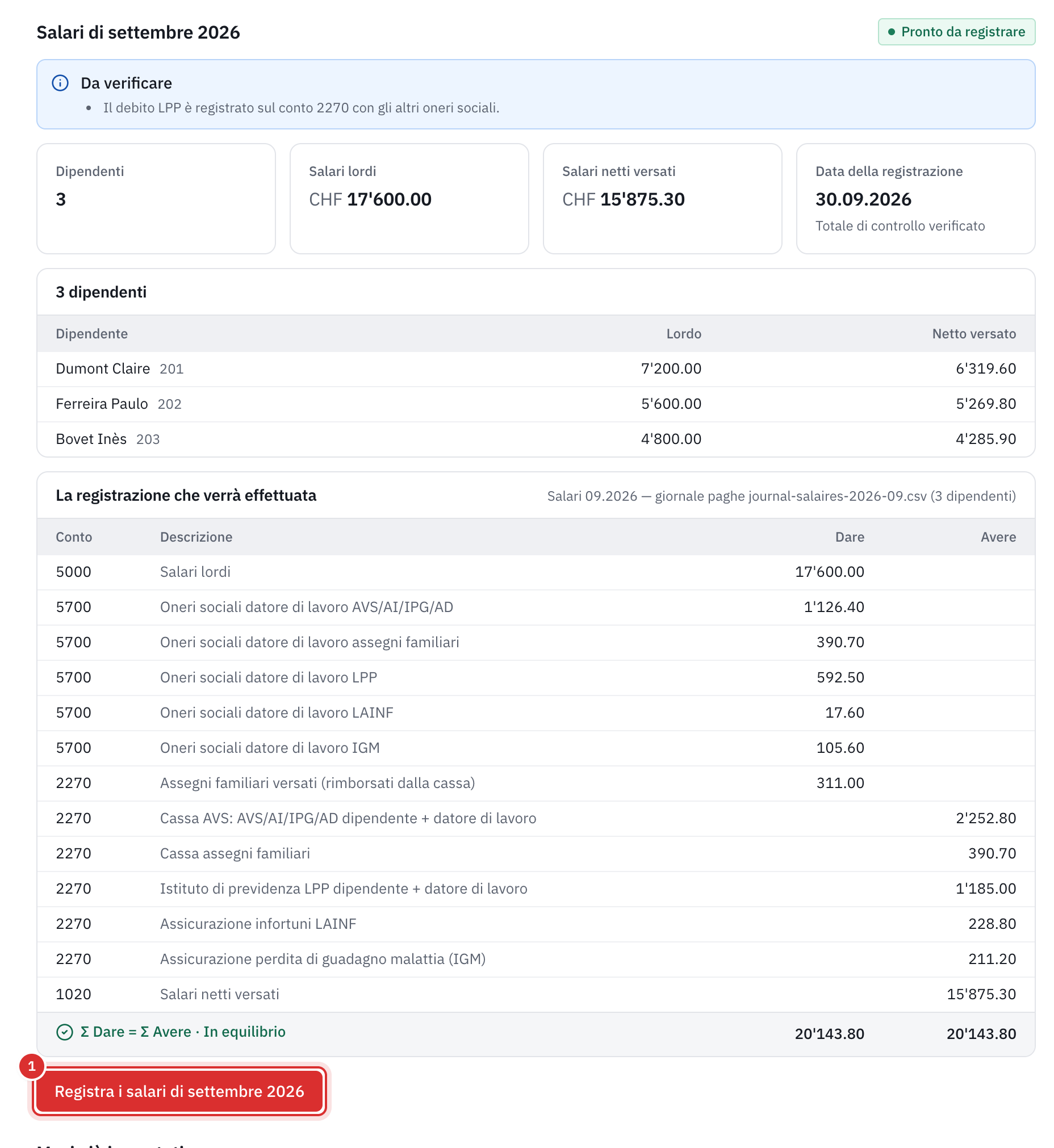Click the red step badge numbered 1

click(32, 1066)
